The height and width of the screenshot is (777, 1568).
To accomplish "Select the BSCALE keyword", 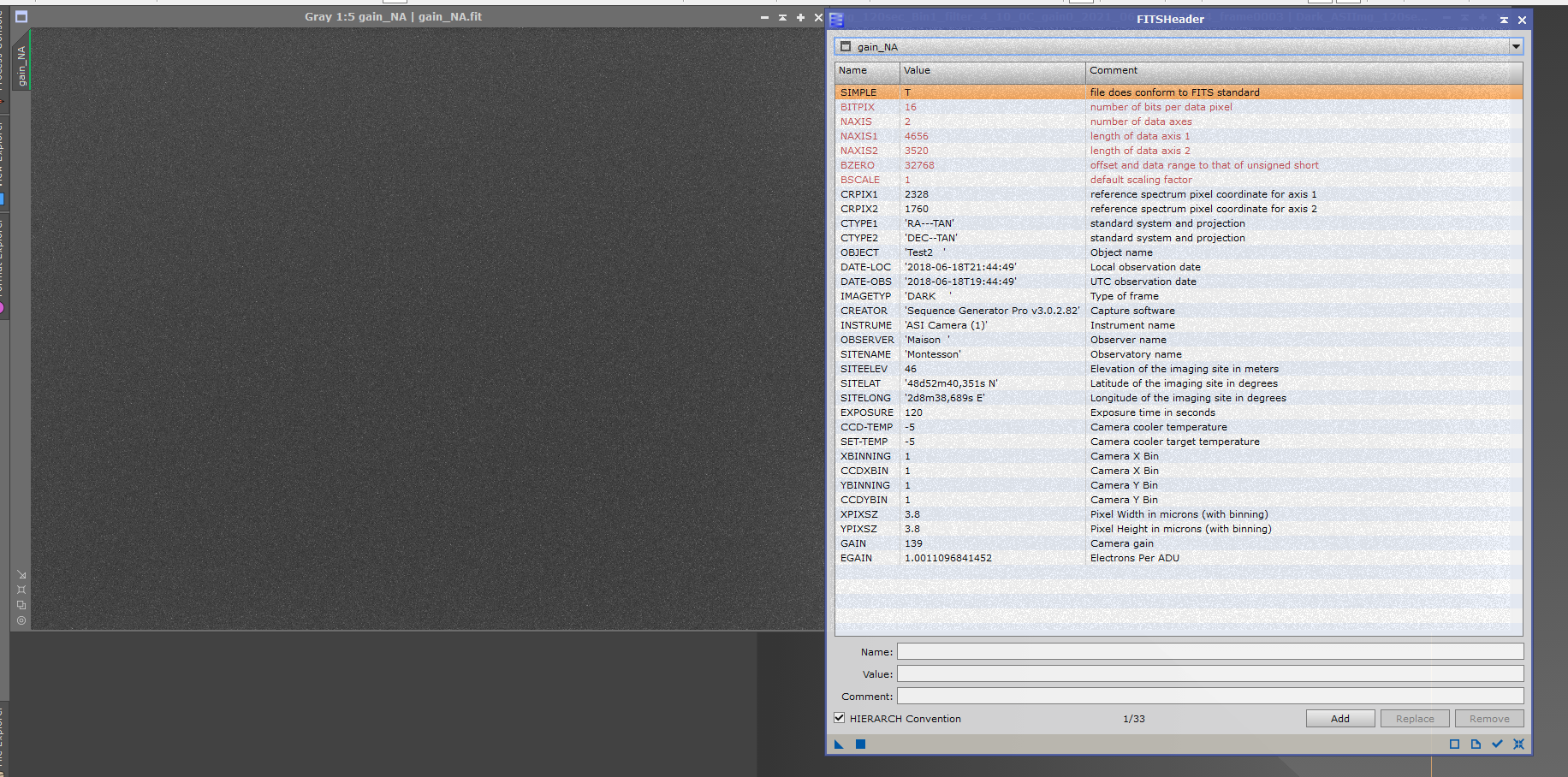I will coord(860,180).
